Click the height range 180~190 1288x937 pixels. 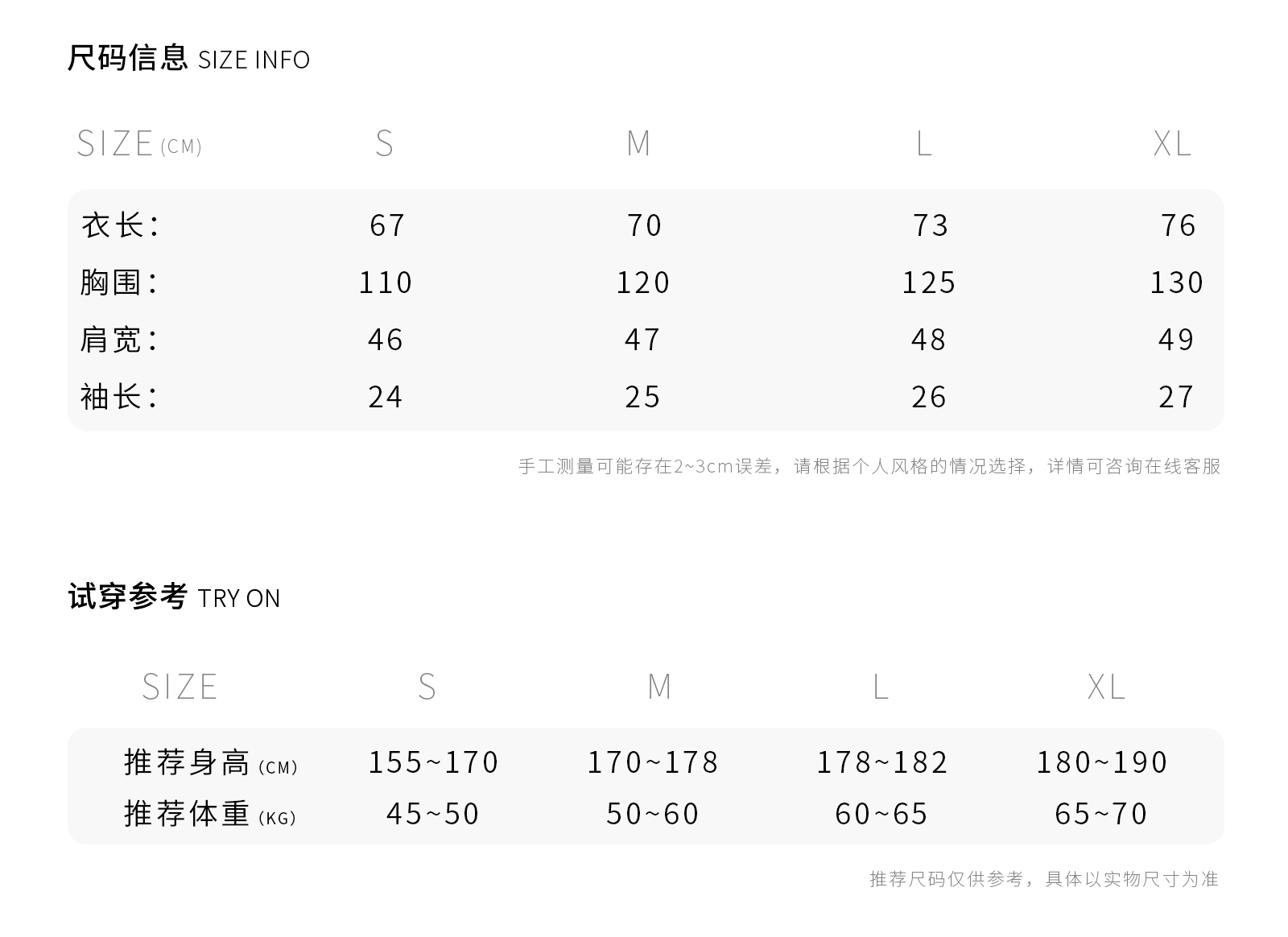tap(1101, 762)
